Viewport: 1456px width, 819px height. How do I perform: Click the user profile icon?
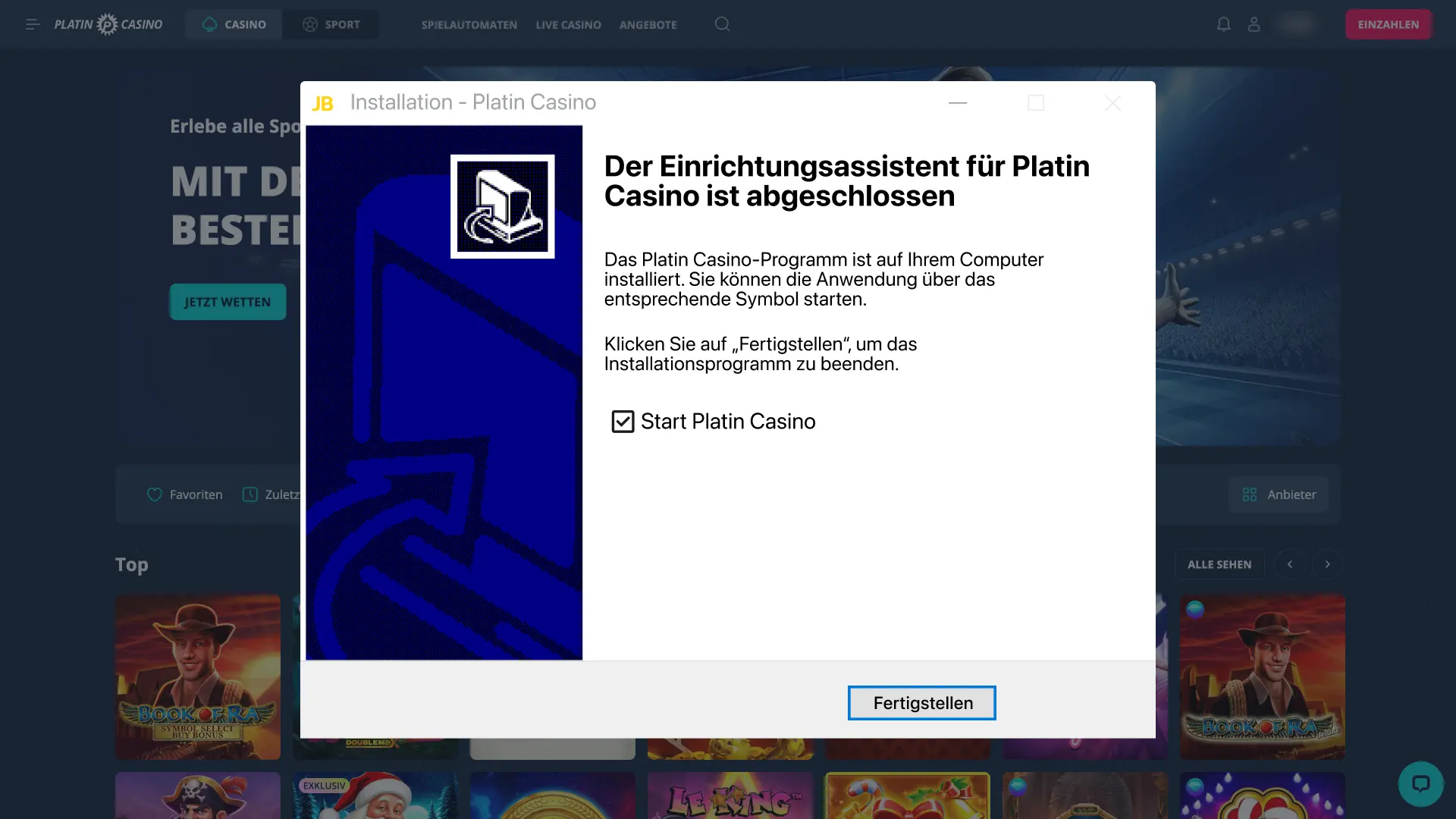point(1254,24)
